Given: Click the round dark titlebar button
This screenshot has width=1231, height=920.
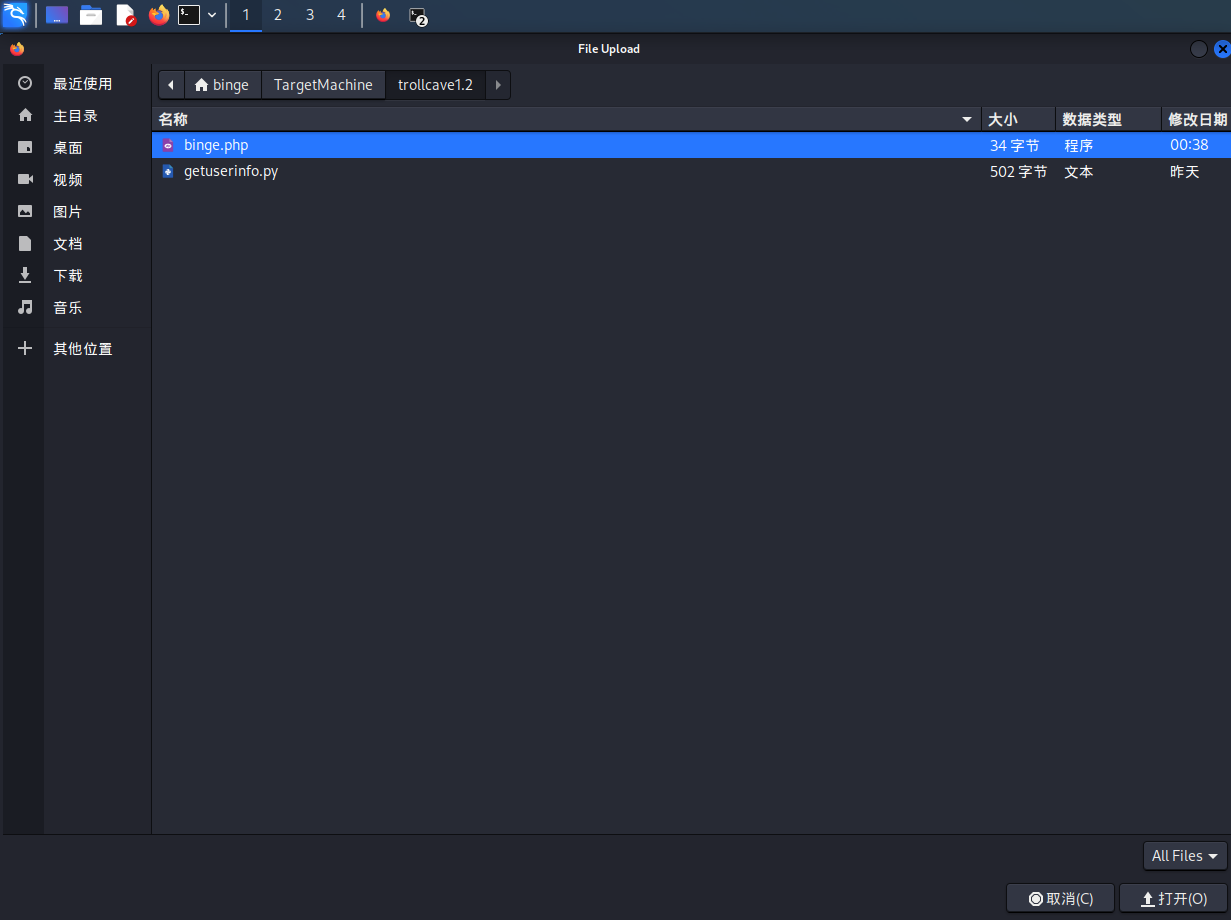Looking at the screenshot, I should point(1198,49).
